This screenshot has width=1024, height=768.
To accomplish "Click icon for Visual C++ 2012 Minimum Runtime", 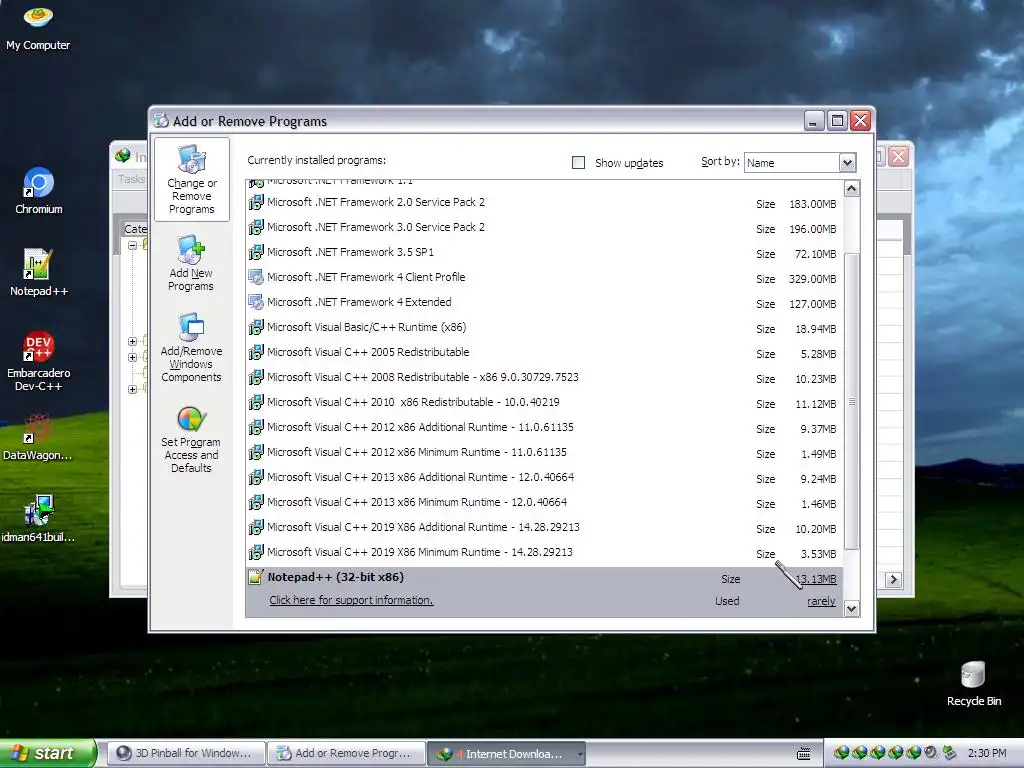I will tap(256, 452).
